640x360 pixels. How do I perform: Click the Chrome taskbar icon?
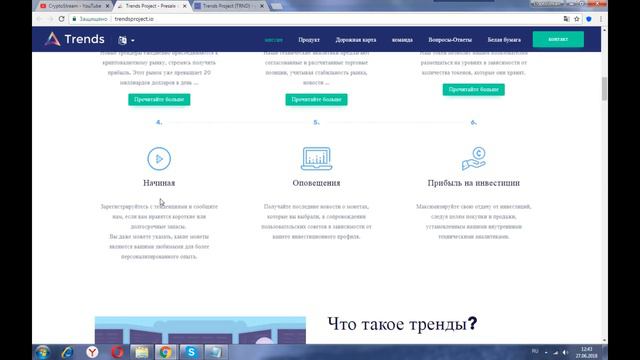coord(165,352)
